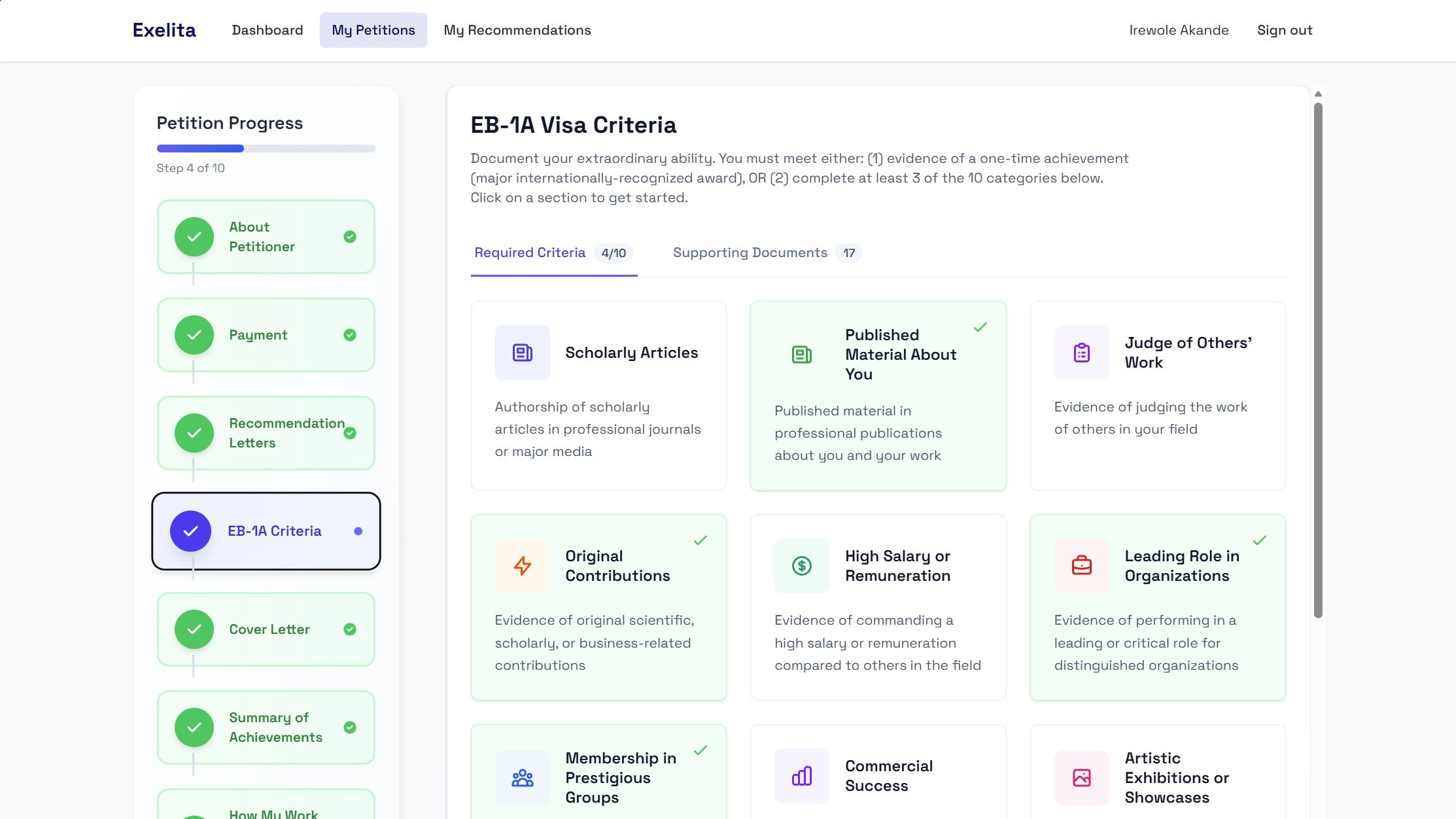Click the About Petitioner completed check indicator

(x=350, y=237)
